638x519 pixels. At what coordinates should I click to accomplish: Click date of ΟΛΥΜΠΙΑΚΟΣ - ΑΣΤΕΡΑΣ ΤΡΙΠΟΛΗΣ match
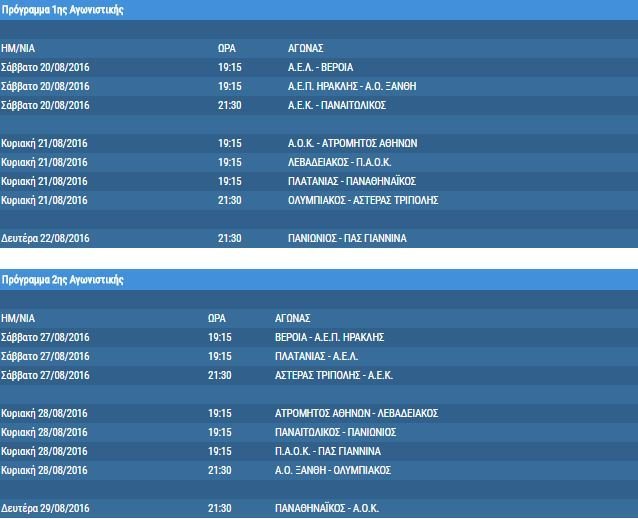click(x=44, y=200)
